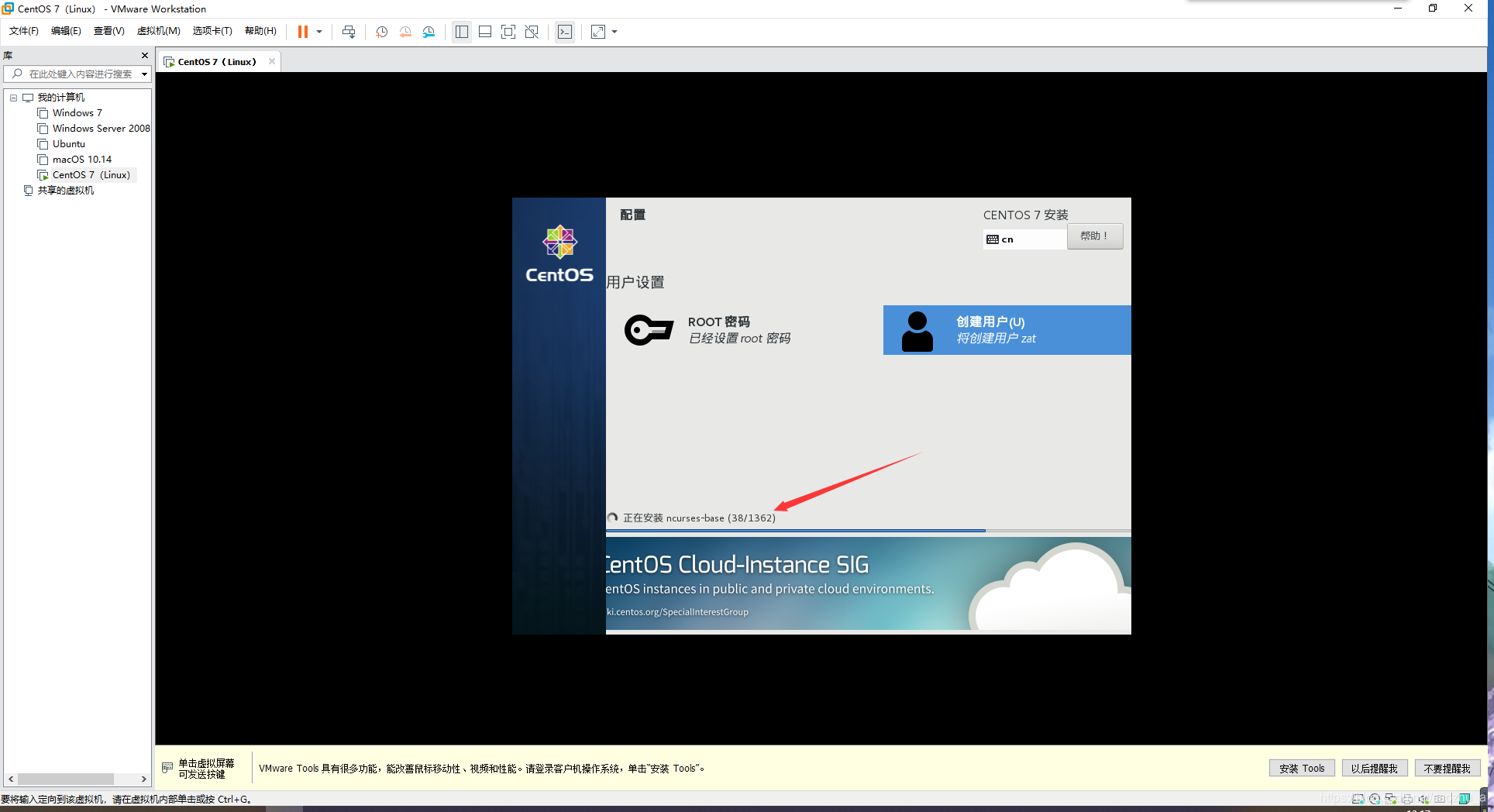Open the snapshot manager
This screenshot has width=1494, height=812.
click(x=429, y=32)
